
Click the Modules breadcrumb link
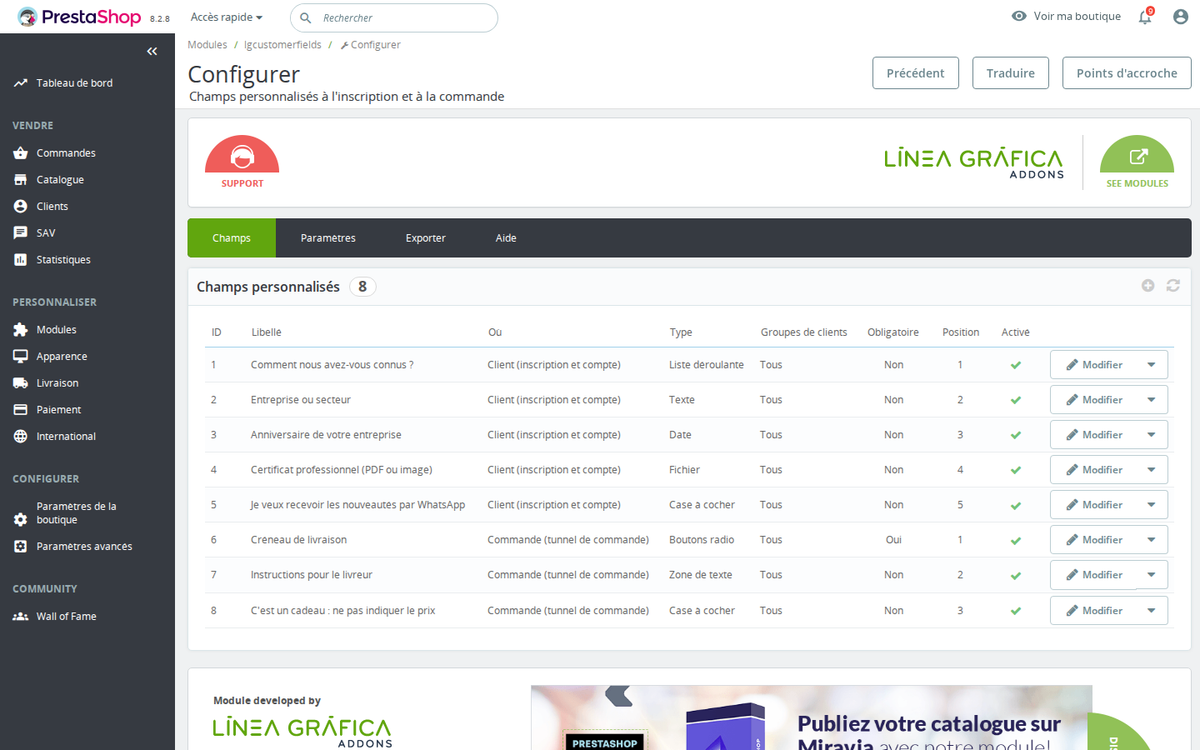[207, 45]
